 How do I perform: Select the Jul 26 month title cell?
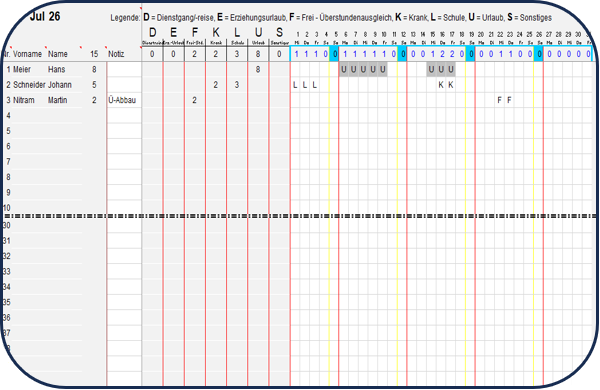pyautogui.click(x=45, y=16)
